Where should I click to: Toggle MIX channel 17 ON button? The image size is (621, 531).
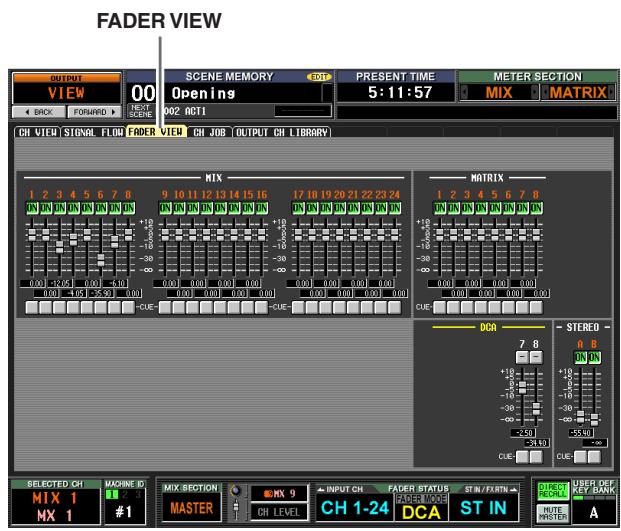tap(298, 208)
